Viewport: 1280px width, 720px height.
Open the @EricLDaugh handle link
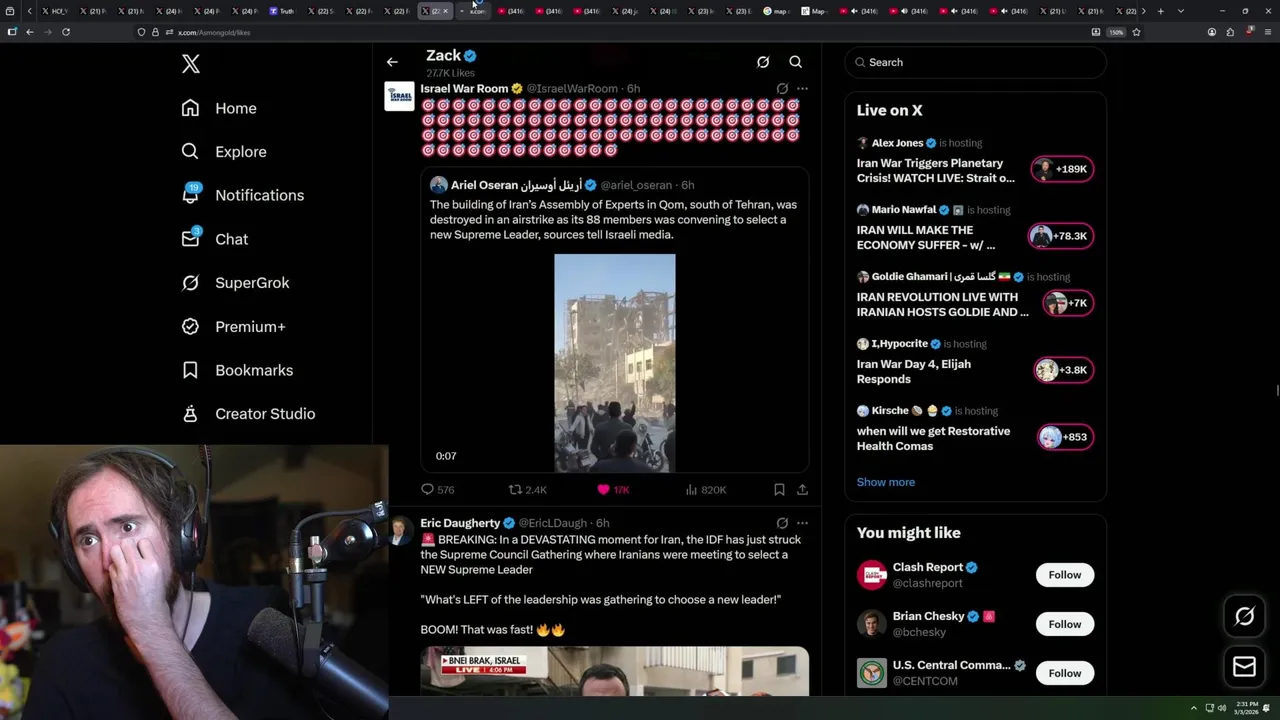553,523
